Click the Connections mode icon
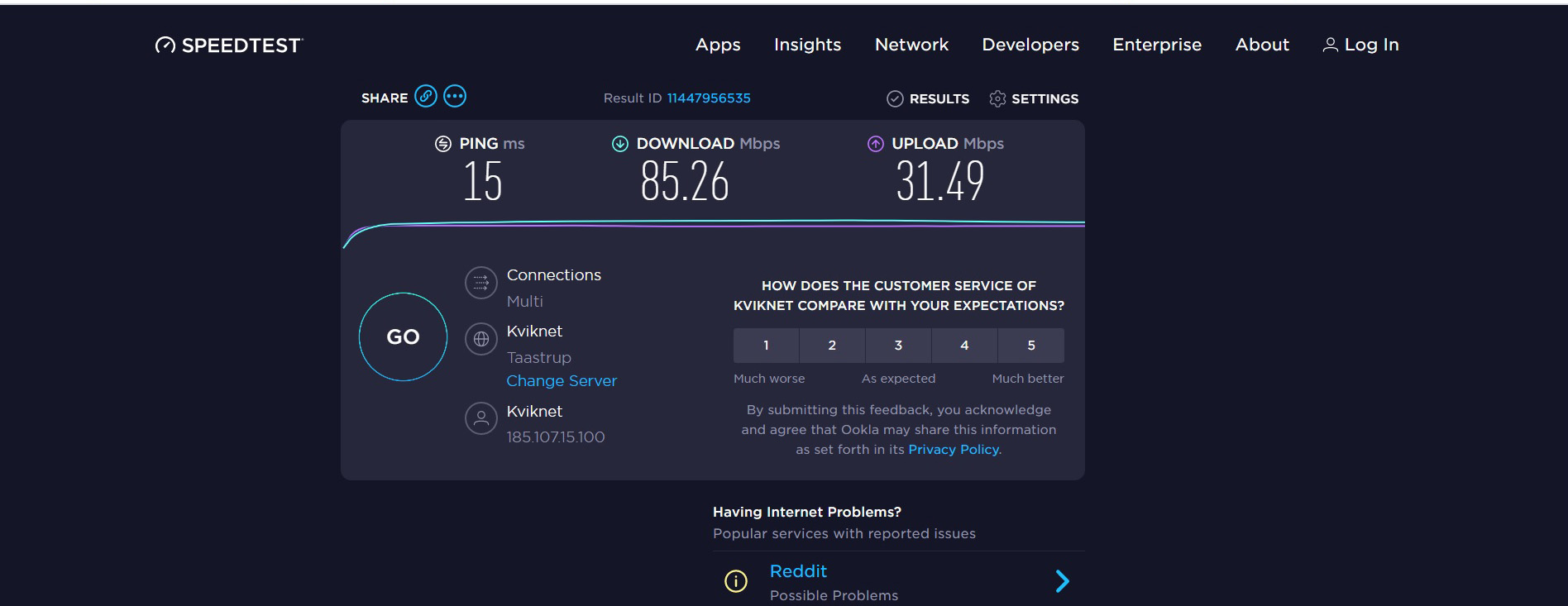Viewport: 1568px width, 606px height. tap(481, 283)
